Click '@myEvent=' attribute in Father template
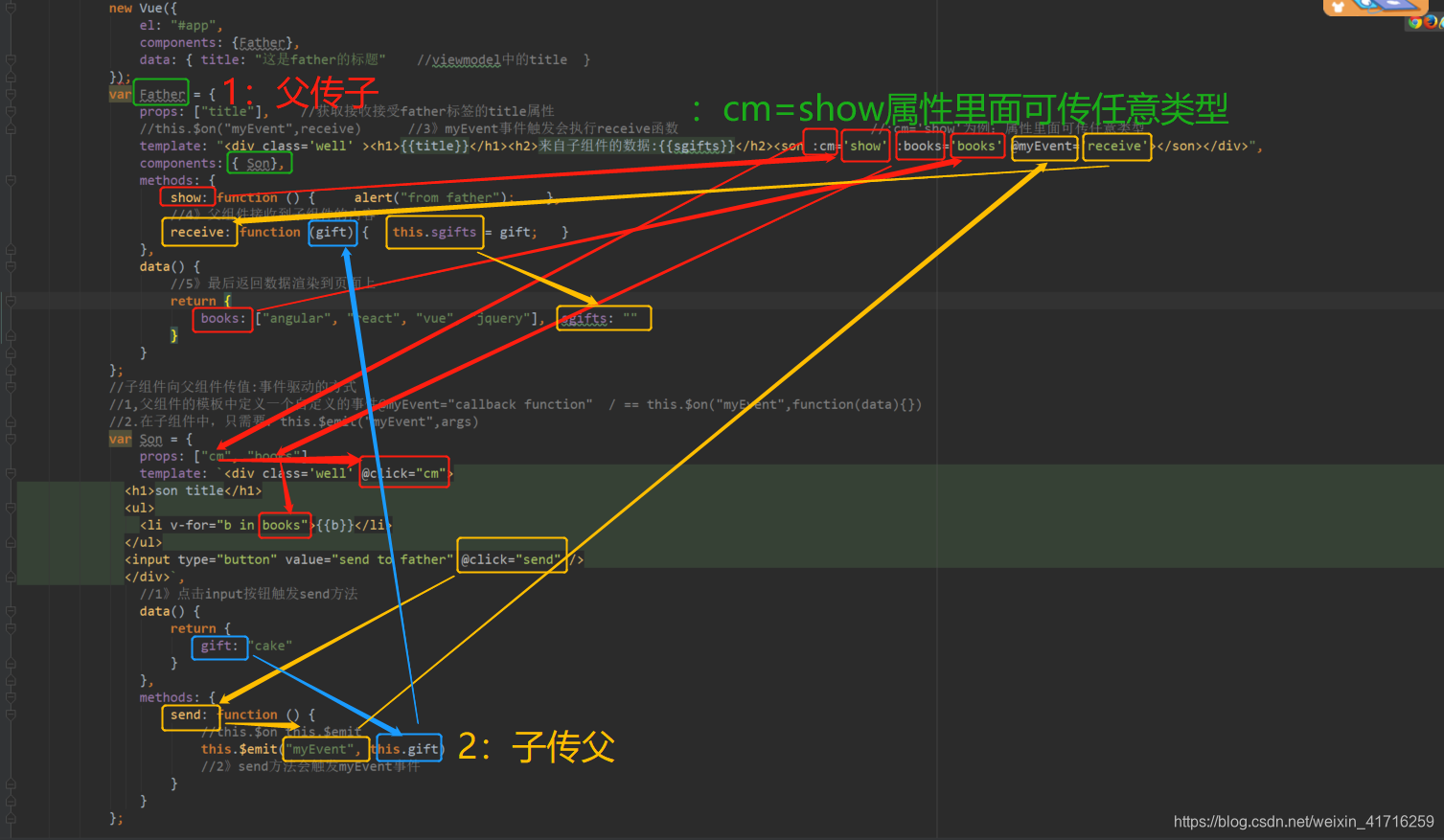The height and width of the screenshot is (840, 1444). (1044, 146)
